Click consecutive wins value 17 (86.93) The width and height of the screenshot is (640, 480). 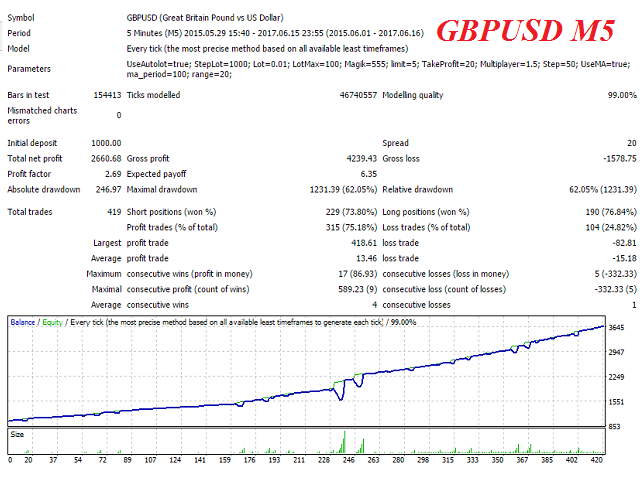pyautogui.click(x=358, y=274)
